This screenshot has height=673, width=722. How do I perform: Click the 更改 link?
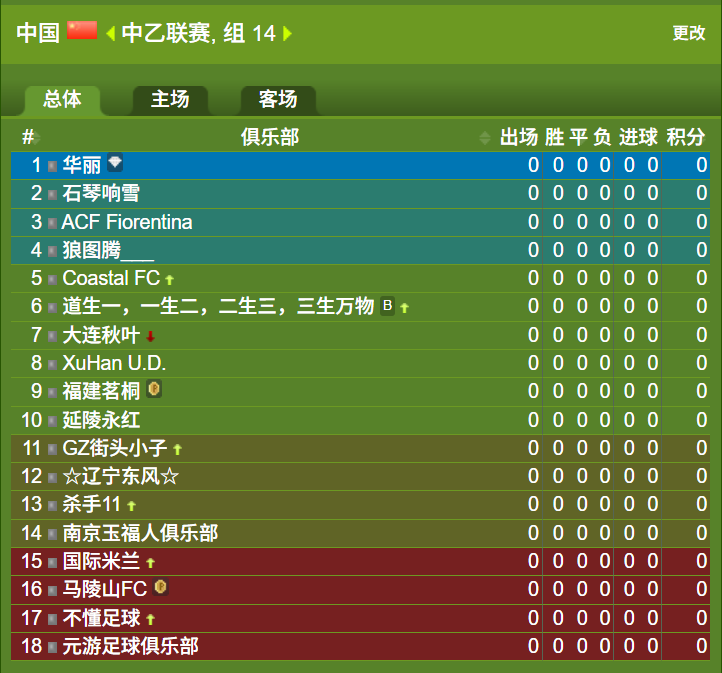click(688, 33)
